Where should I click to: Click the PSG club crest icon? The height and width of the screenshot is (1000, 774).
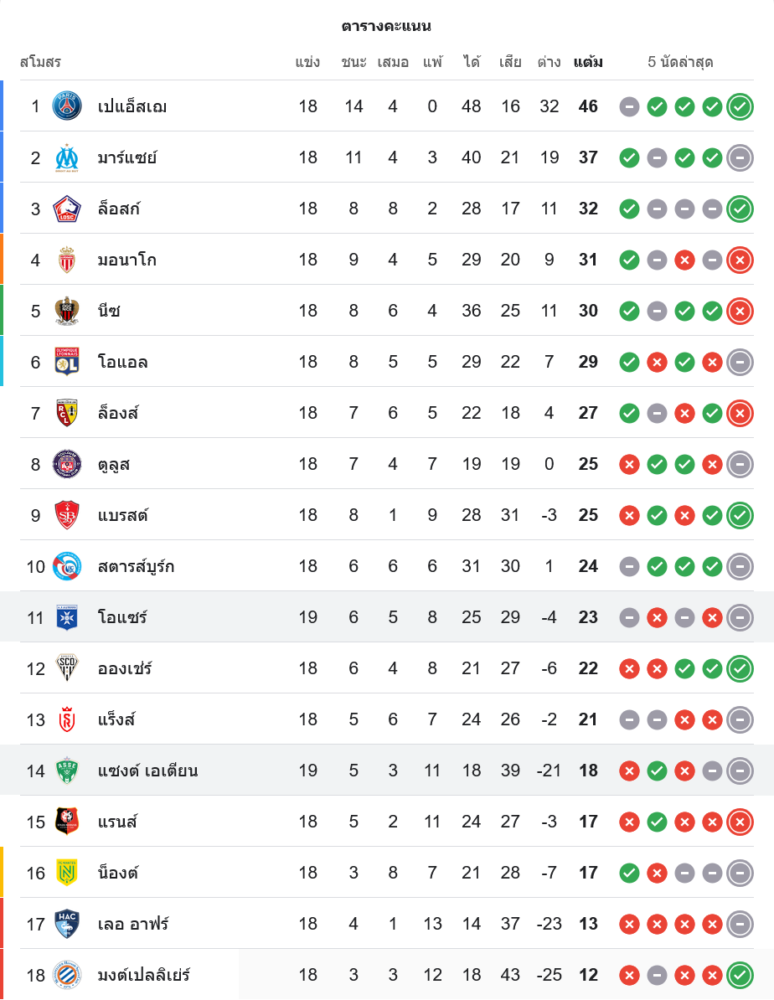pos(67,106)
